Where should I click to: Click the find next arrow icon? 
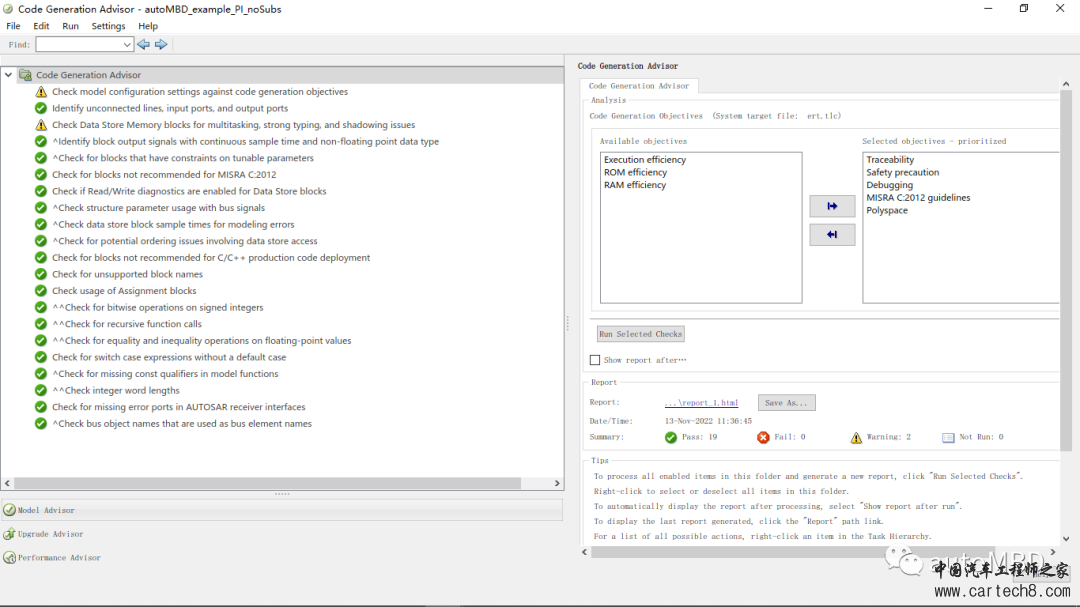[161, 44]
